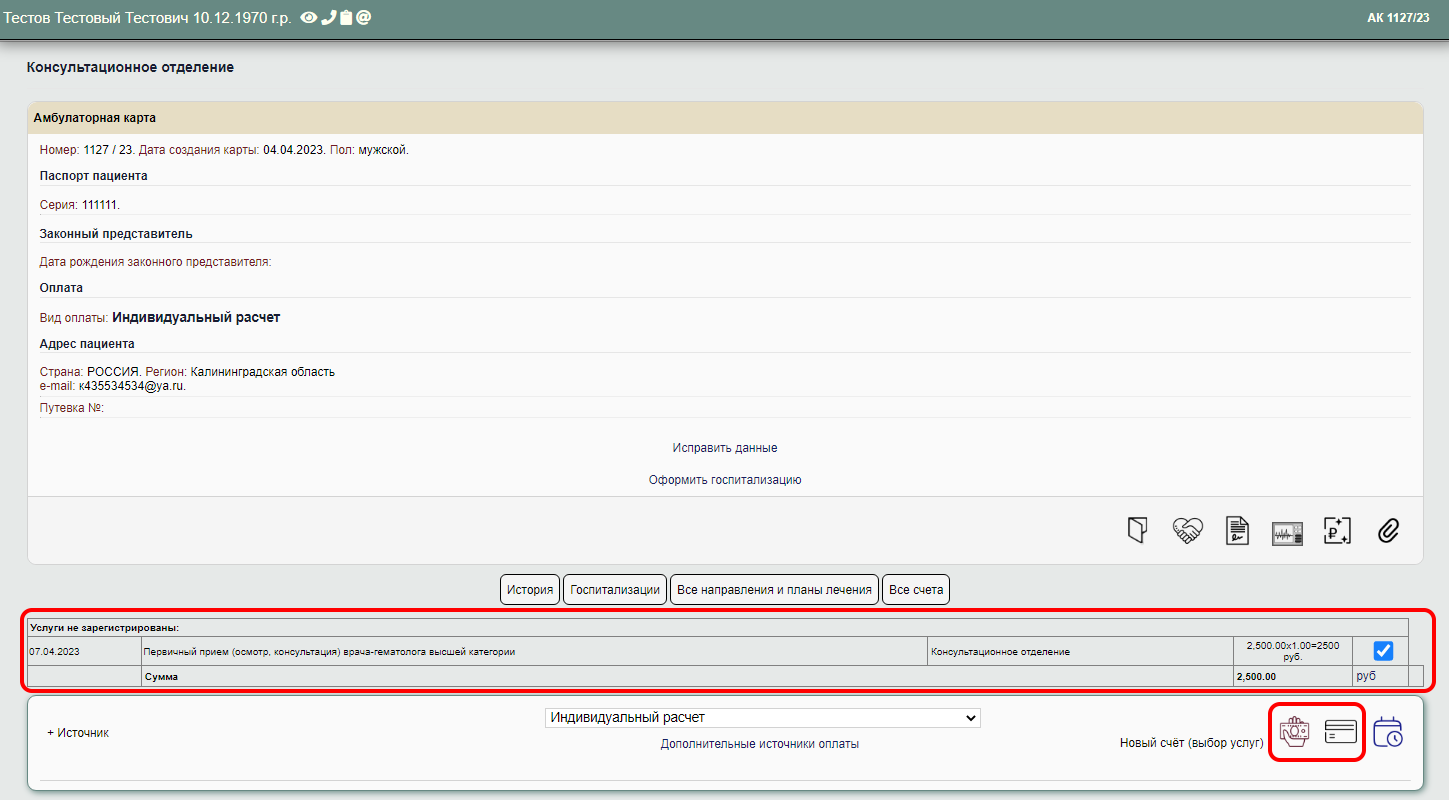Click the @ email icon in the header
Screen dimensions: 1449x800
364,18
